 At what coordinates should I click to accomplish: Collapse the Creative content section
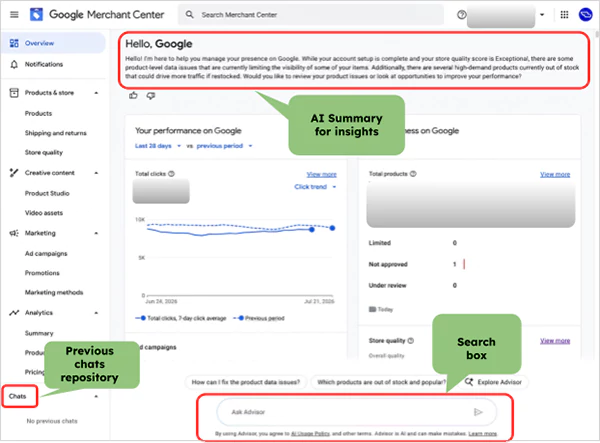click(x=96, y=173)
